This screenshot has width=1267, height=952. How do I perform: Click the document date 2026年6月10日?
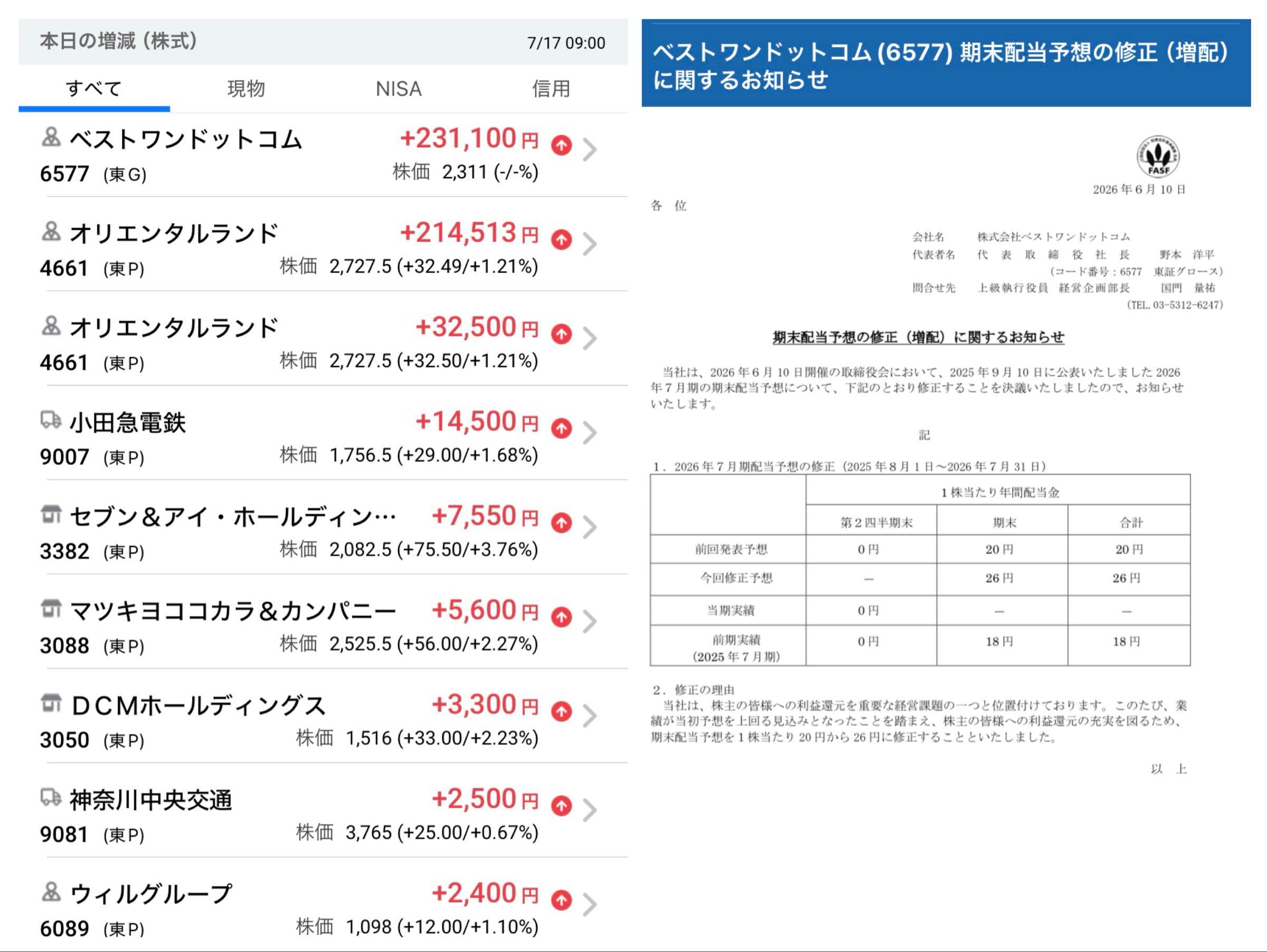1139,190
